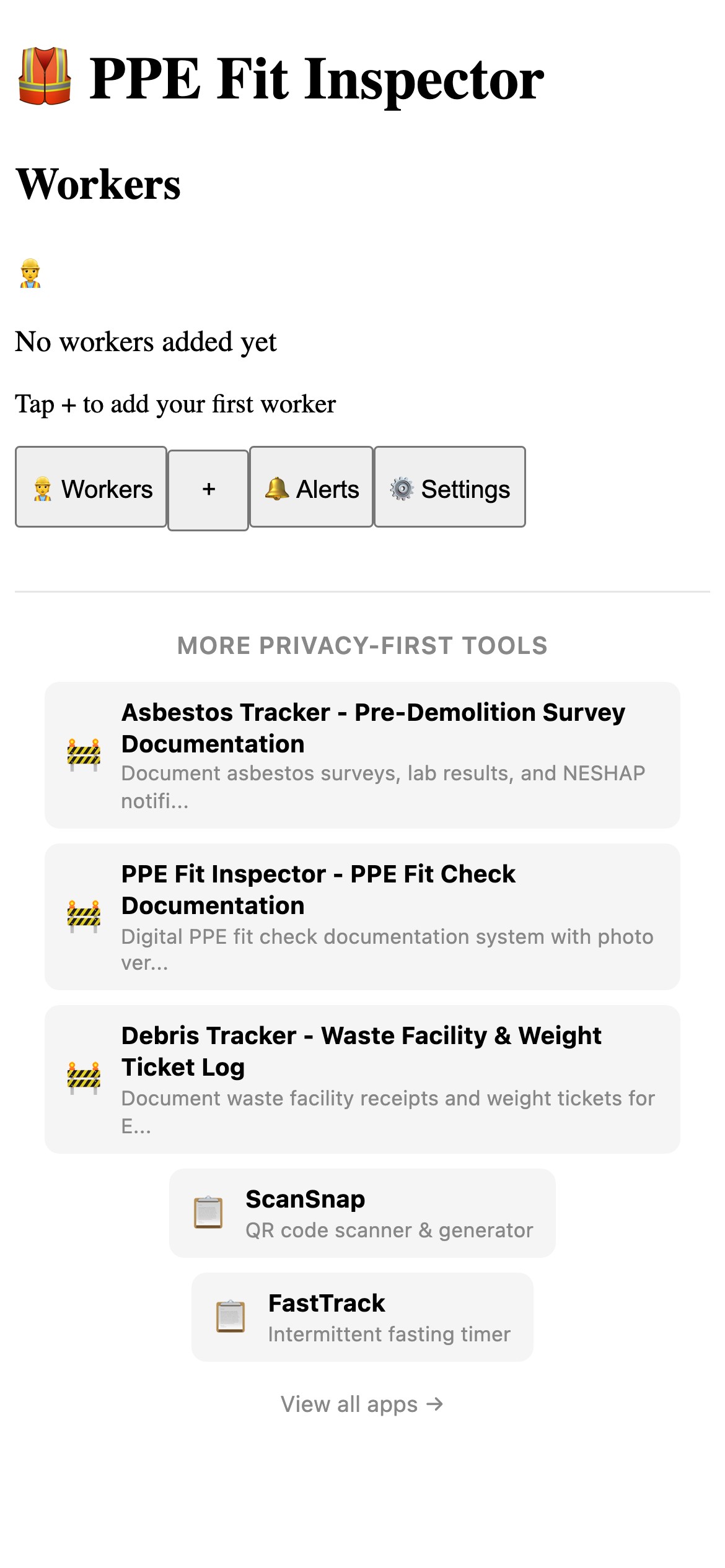725x1568 pixels.
Task: Tap the View all apps link
Action: point(362,1404)
